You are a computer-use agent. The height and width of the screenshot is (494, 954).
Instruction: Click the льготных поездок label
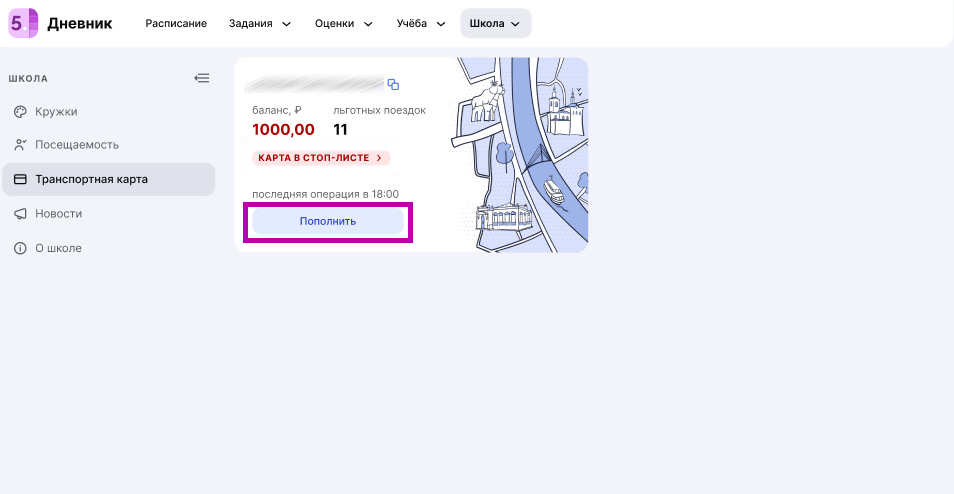[x=380, y=111]
